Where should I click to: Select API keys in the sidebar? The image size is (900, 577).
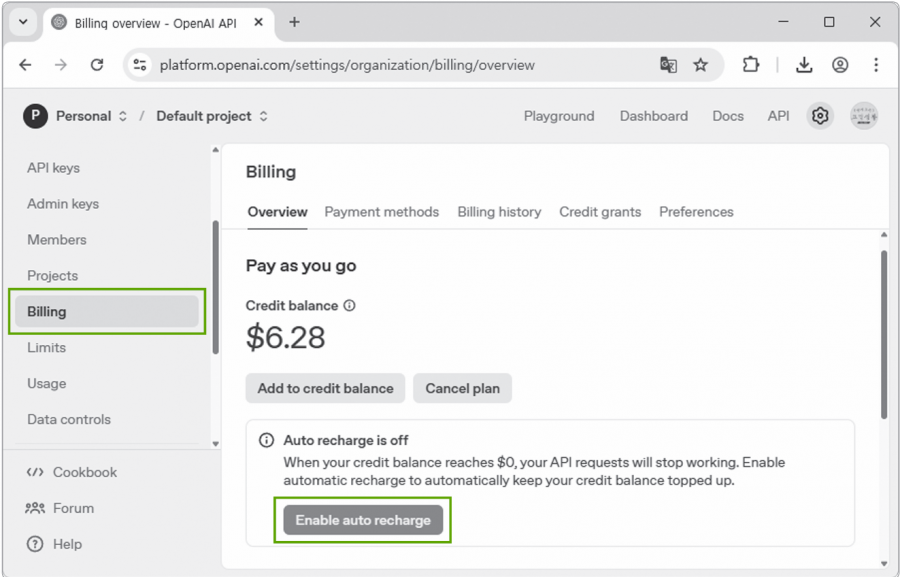click(x=53, y=168)
